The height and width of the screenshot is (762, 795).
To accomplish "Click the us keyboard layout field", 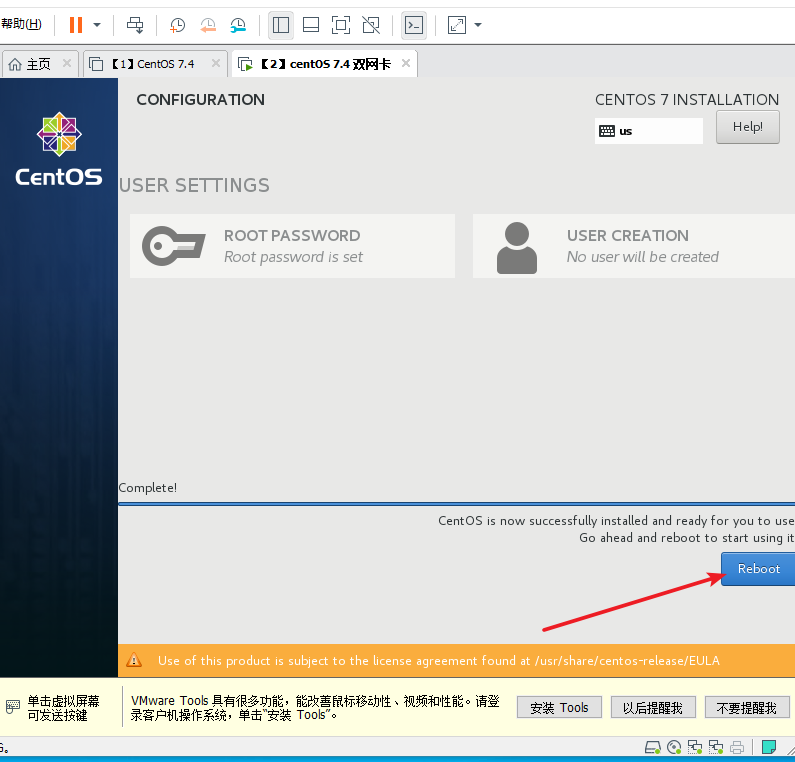I will pyautogui.click(x=648, y=131).
